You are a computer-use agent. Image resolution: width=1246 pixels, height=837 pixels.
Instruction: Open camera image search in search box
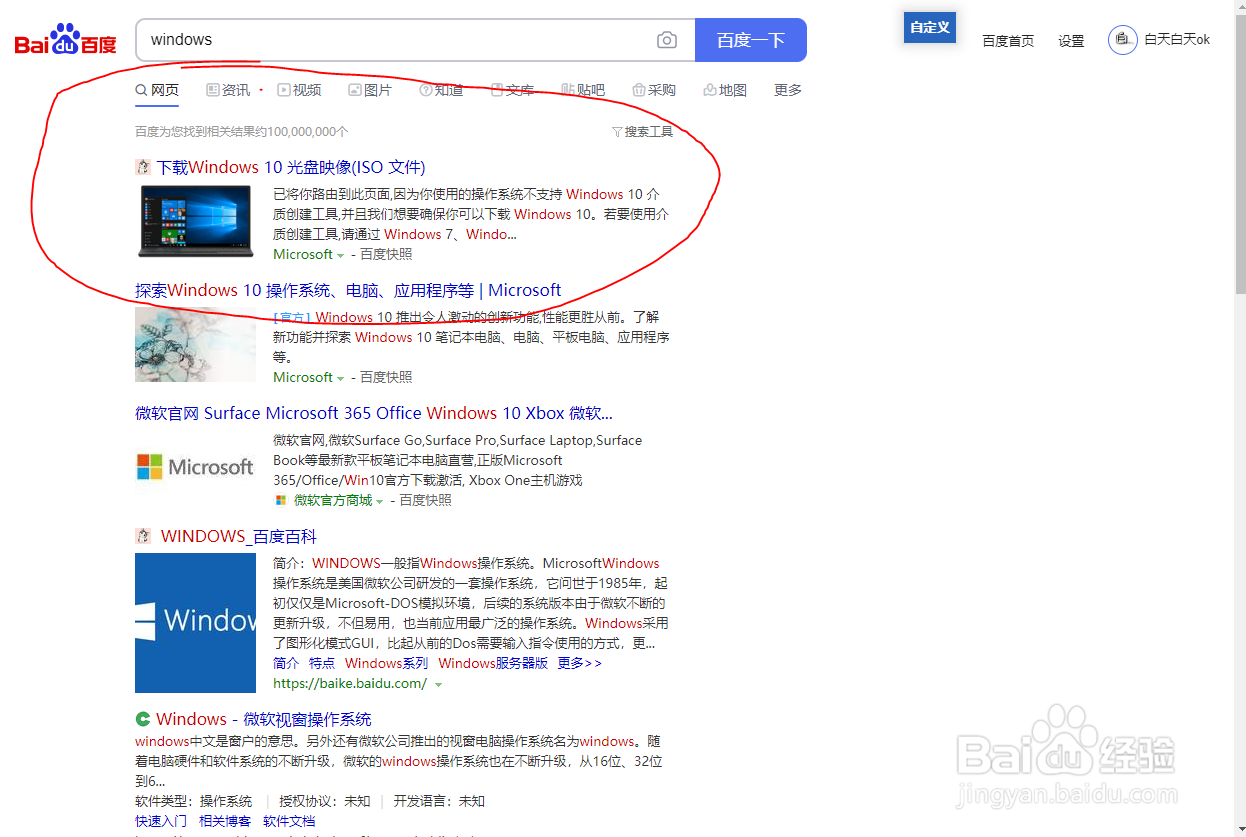tap(667, 40)
